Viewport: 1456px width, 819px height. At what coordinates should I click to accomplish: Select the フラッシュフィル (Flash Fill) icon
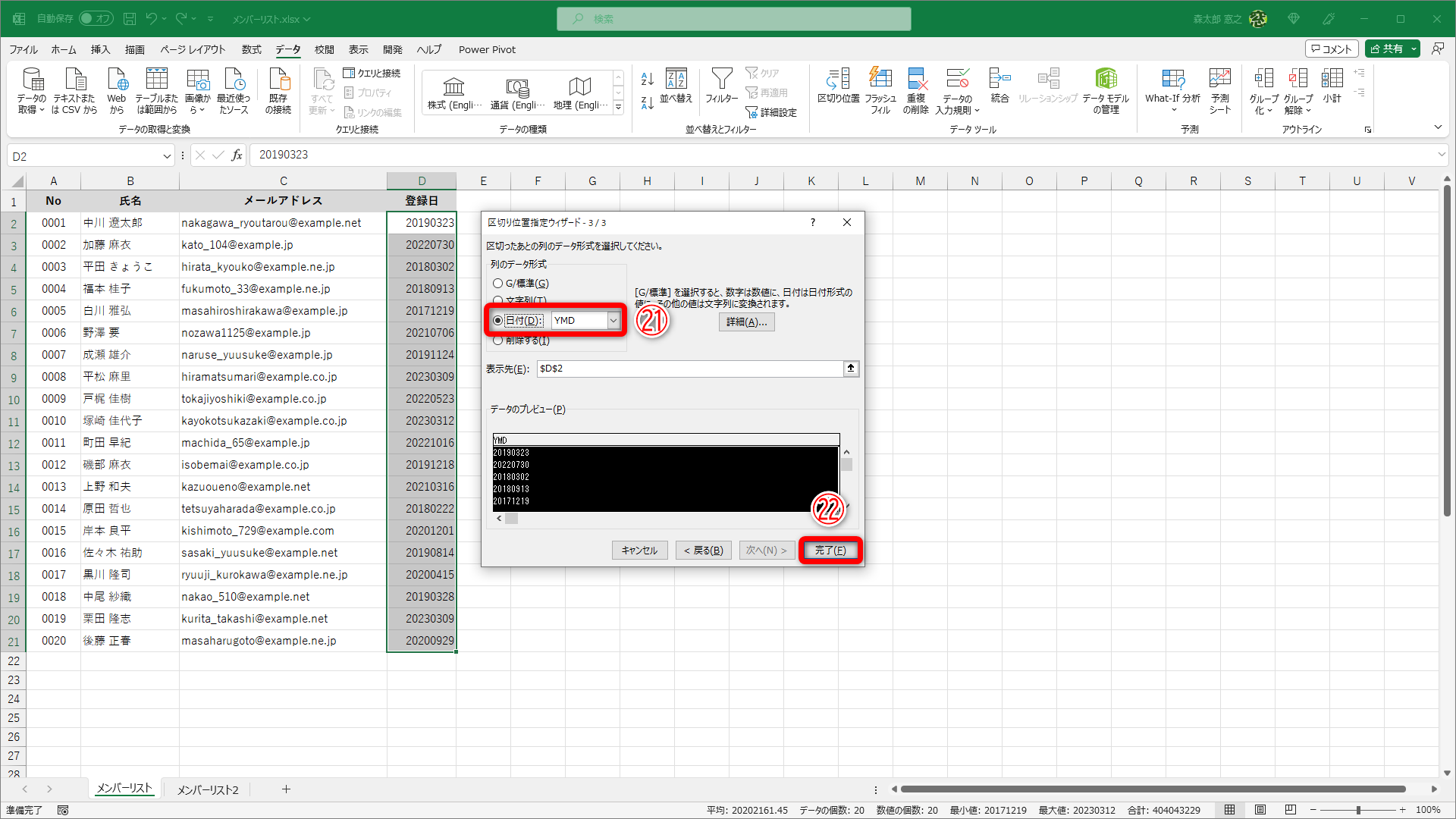(x=880, y=90)
